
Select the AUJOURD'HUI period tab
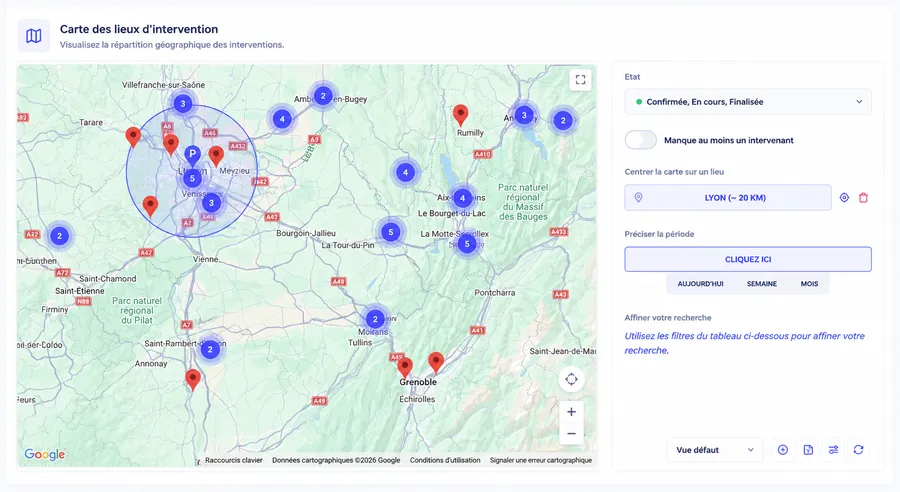700,284
